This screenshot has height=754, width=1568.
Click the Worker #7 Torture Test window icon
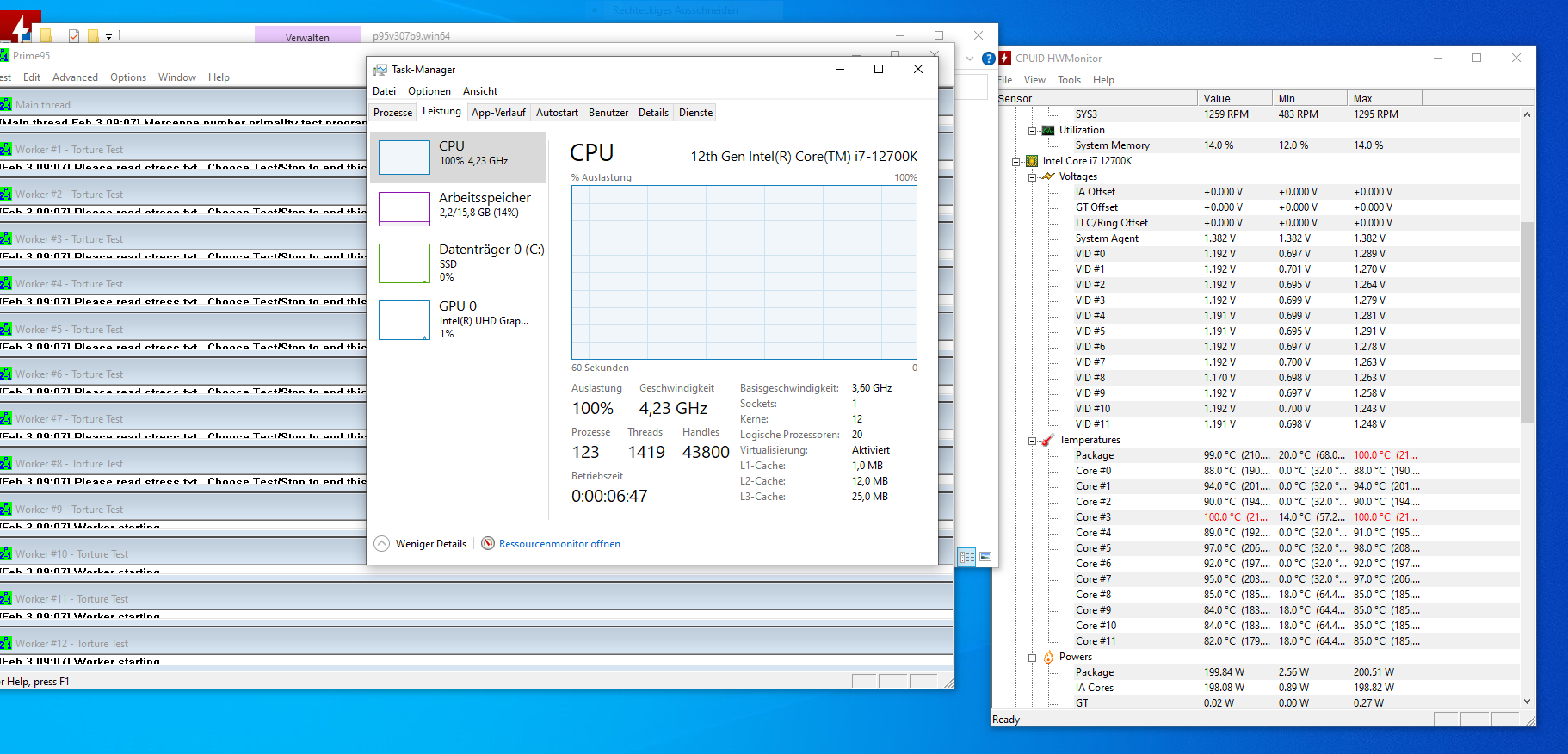click(x=5, y=419)
